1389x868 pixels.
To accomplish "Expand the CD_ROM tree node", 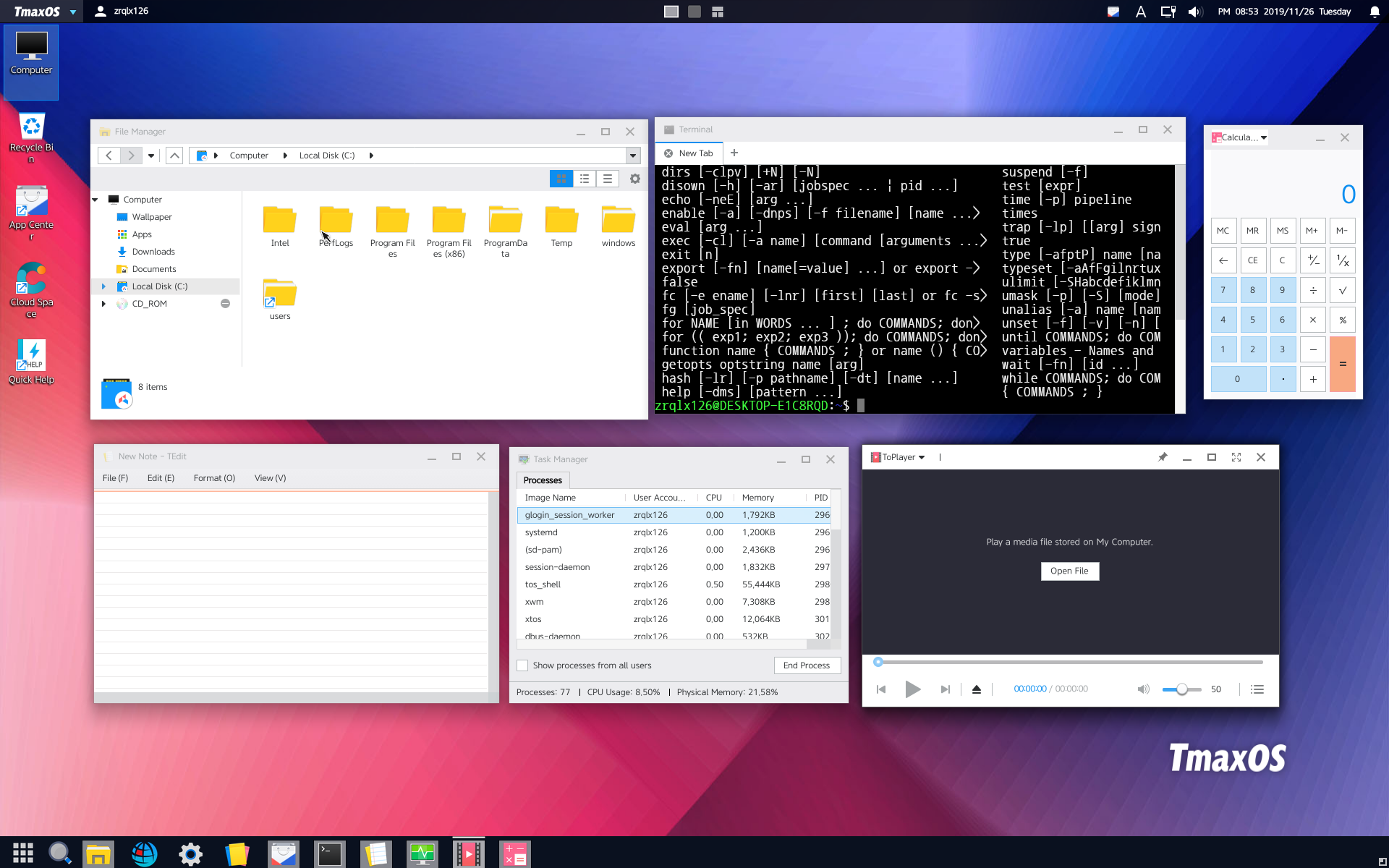I will pyautogui.click(x=103, y=304).
